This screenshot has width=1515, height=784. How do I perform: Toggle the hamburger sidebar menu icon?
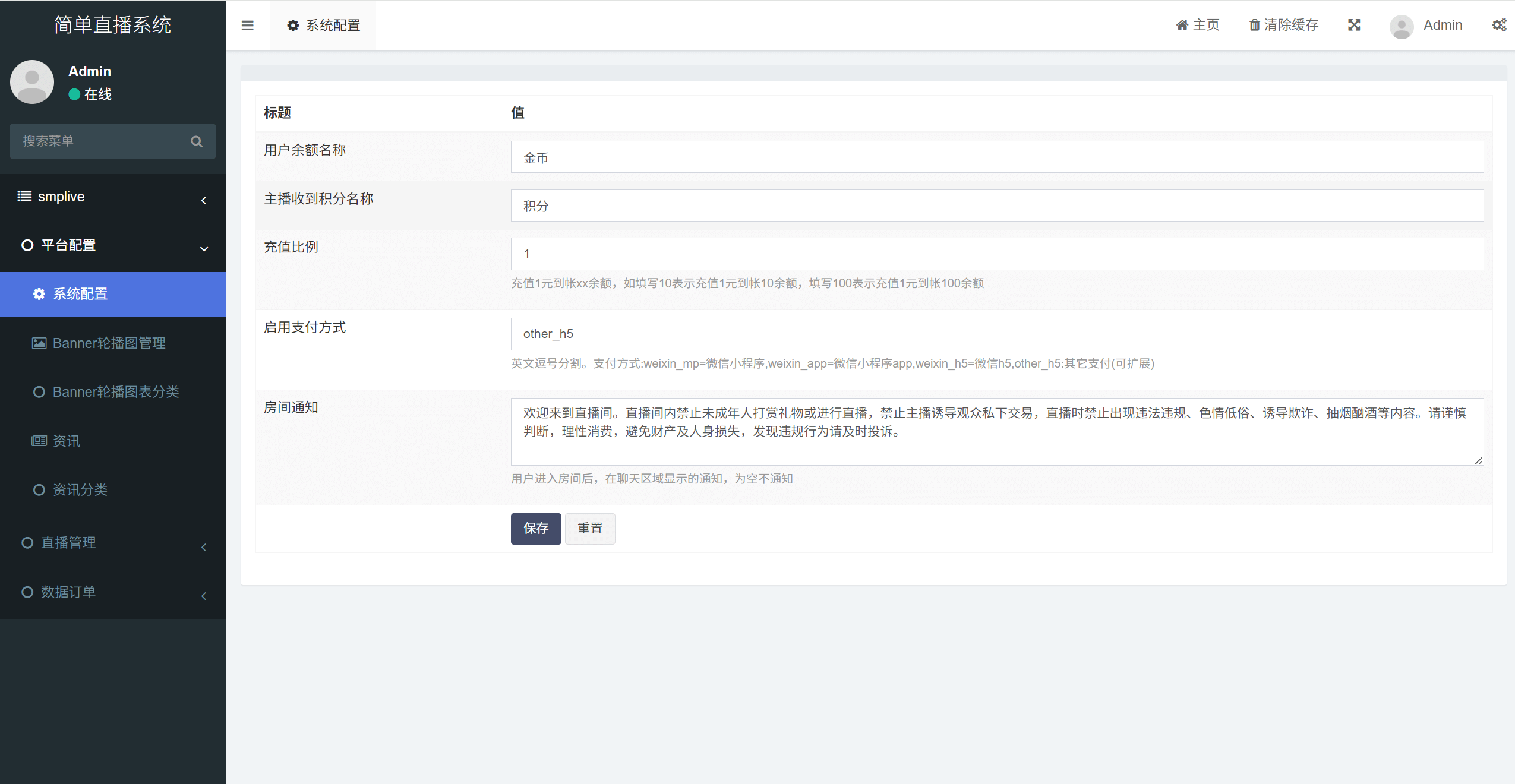point(247,26)
